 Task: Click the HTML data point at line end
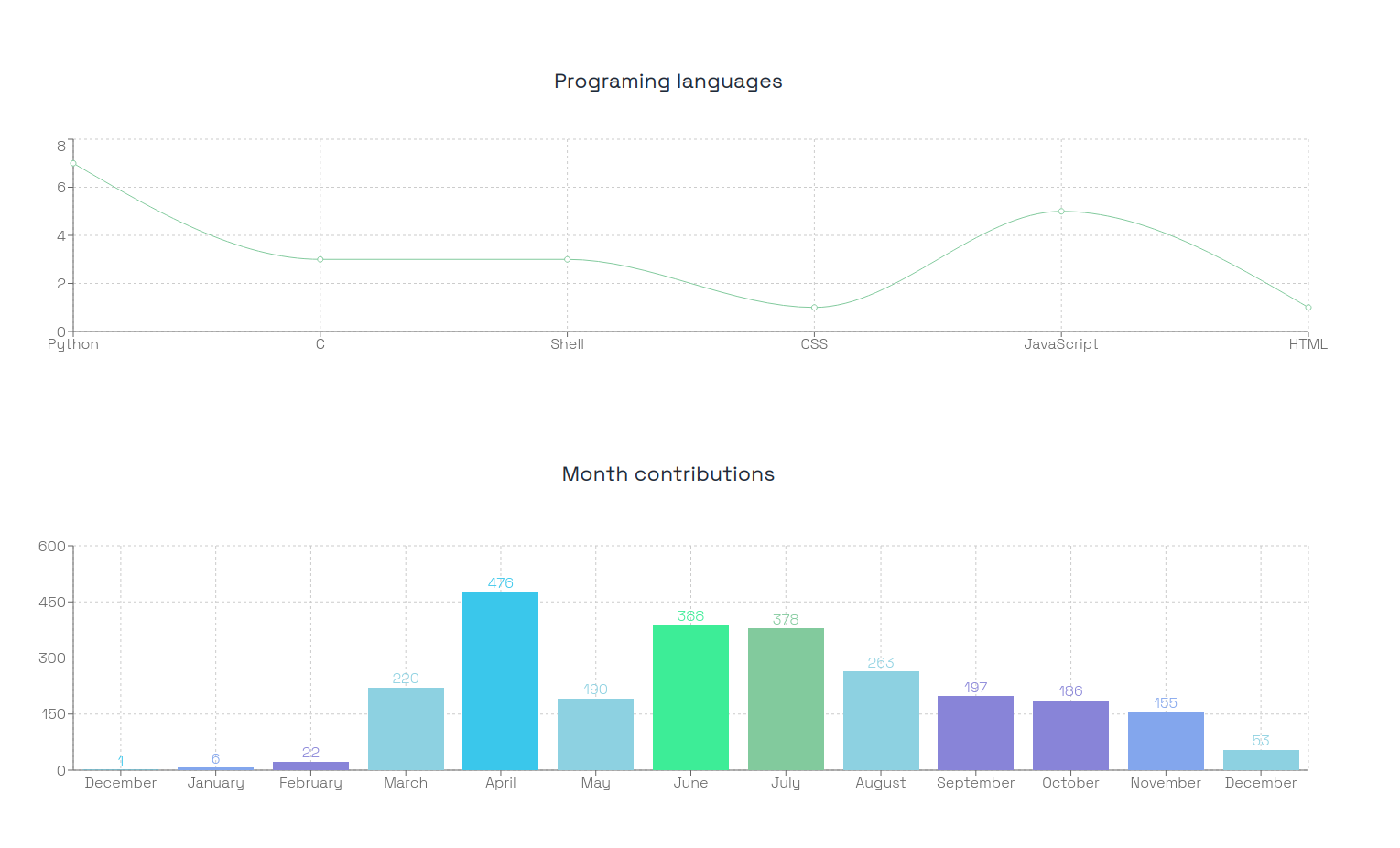click(1308, 308)
